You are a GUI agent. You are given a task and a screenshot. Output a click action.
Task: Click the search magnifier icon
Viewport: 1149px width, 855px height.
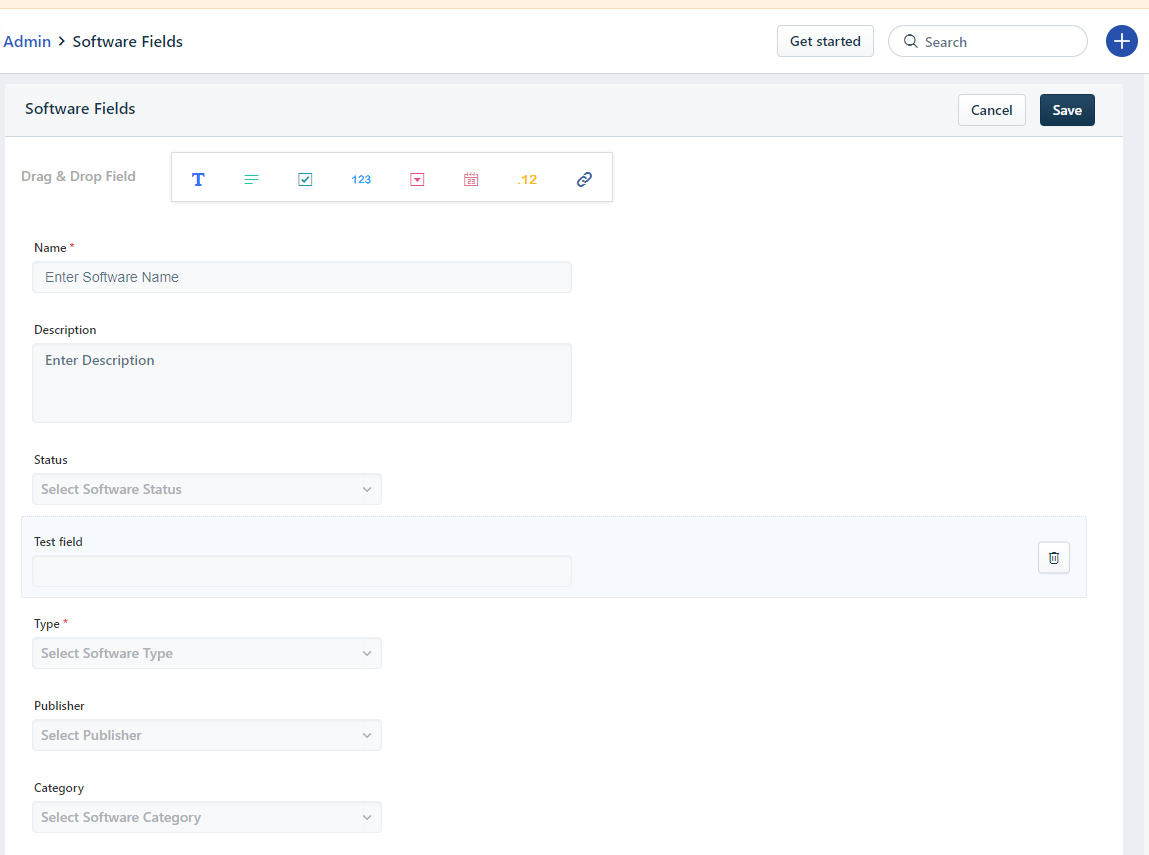click(x=910, y=41)
